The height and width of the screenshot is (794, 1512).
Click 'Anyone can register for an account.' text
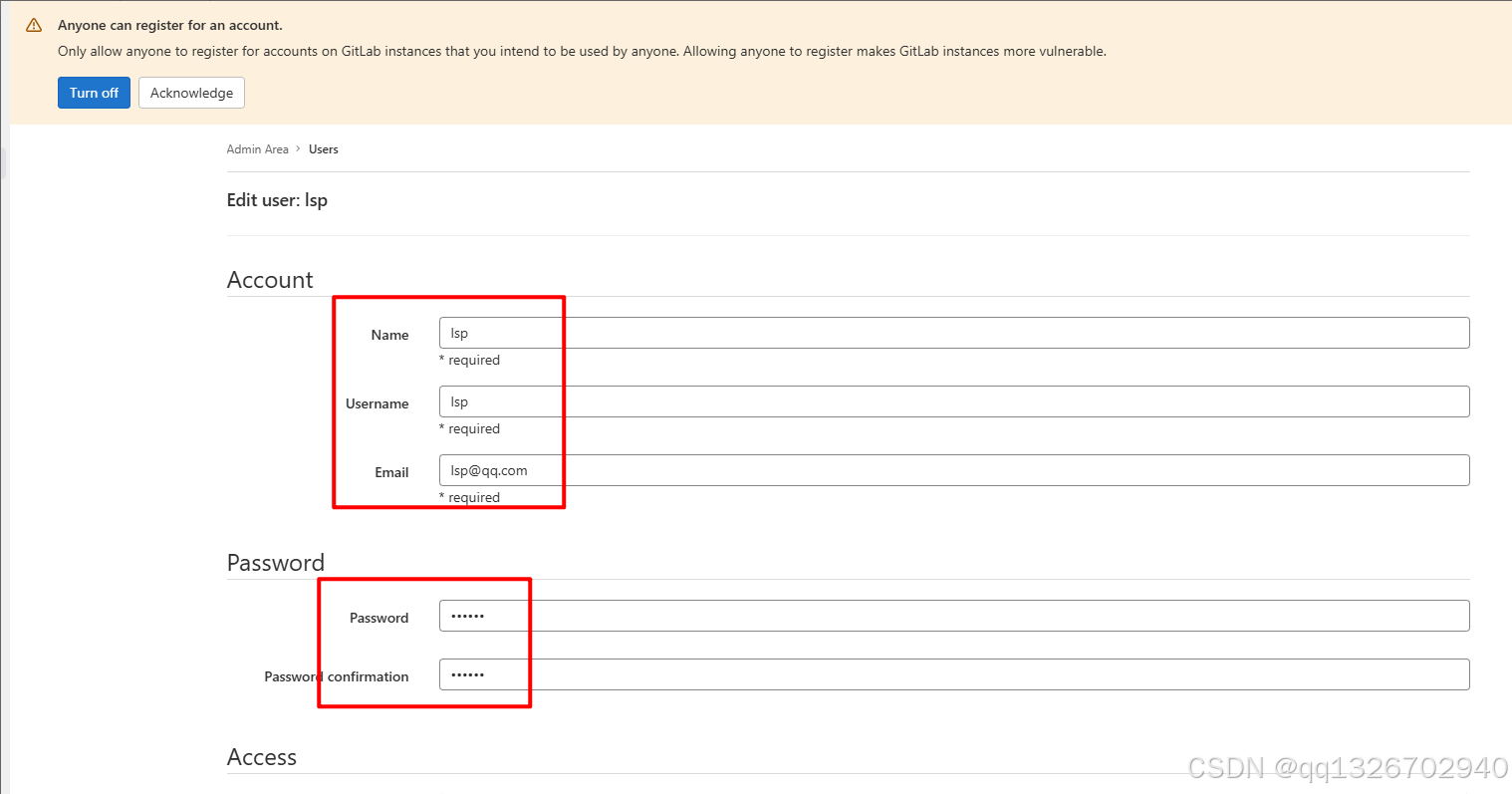[x=170, y=25]
